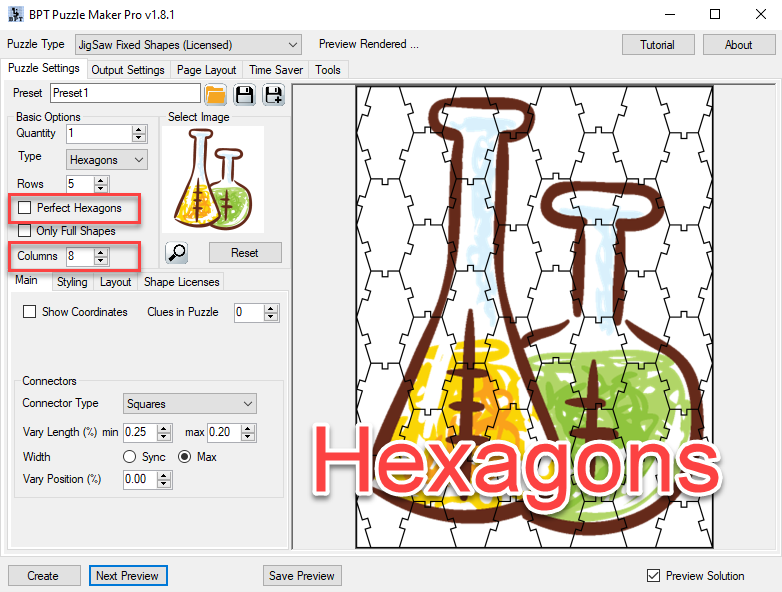782x592 pixels.
Task: Click the Preset name input field
Action: coord(125,93)
